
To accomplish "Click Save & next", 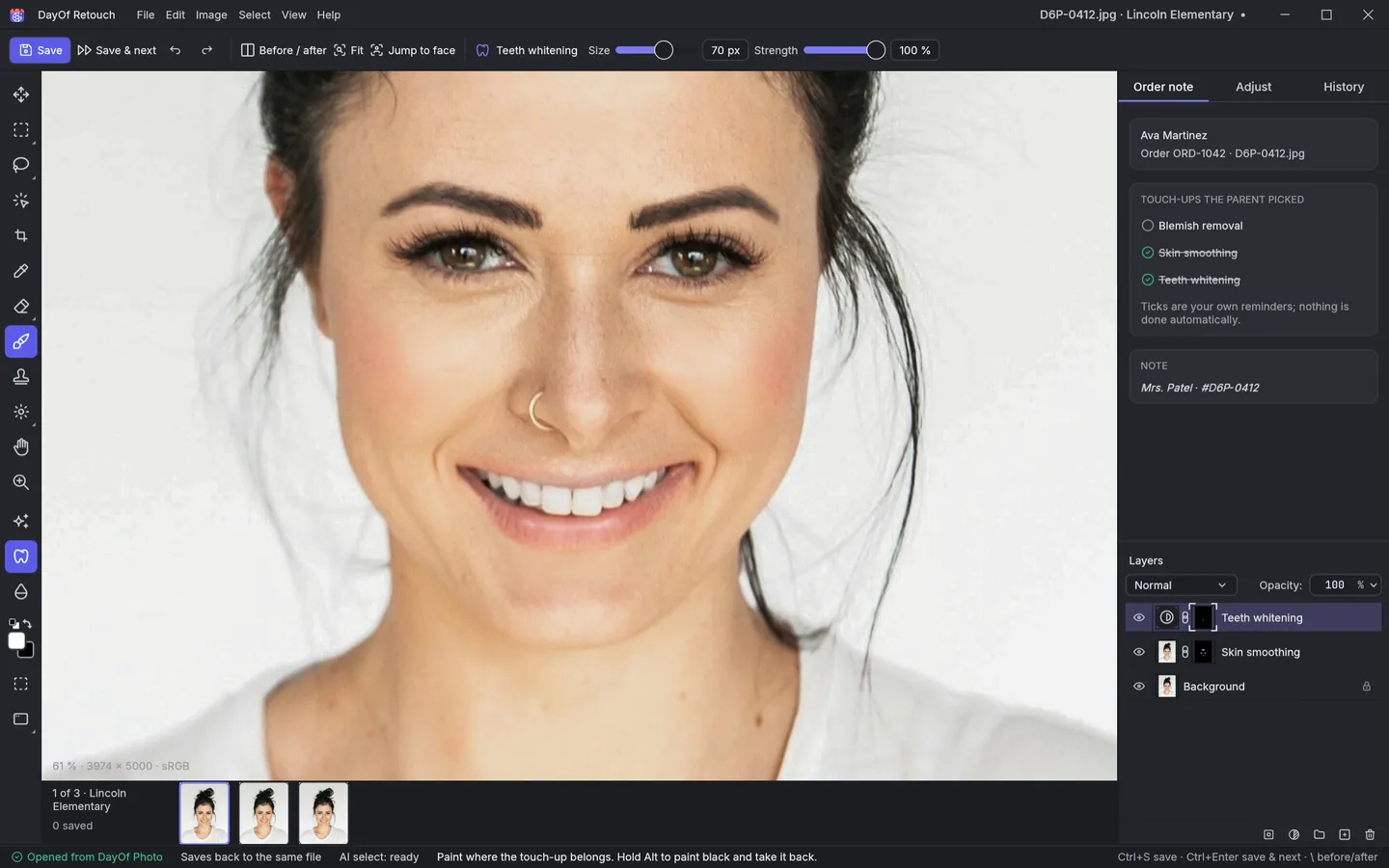I will pyautogui.click(x=117, y=50).
